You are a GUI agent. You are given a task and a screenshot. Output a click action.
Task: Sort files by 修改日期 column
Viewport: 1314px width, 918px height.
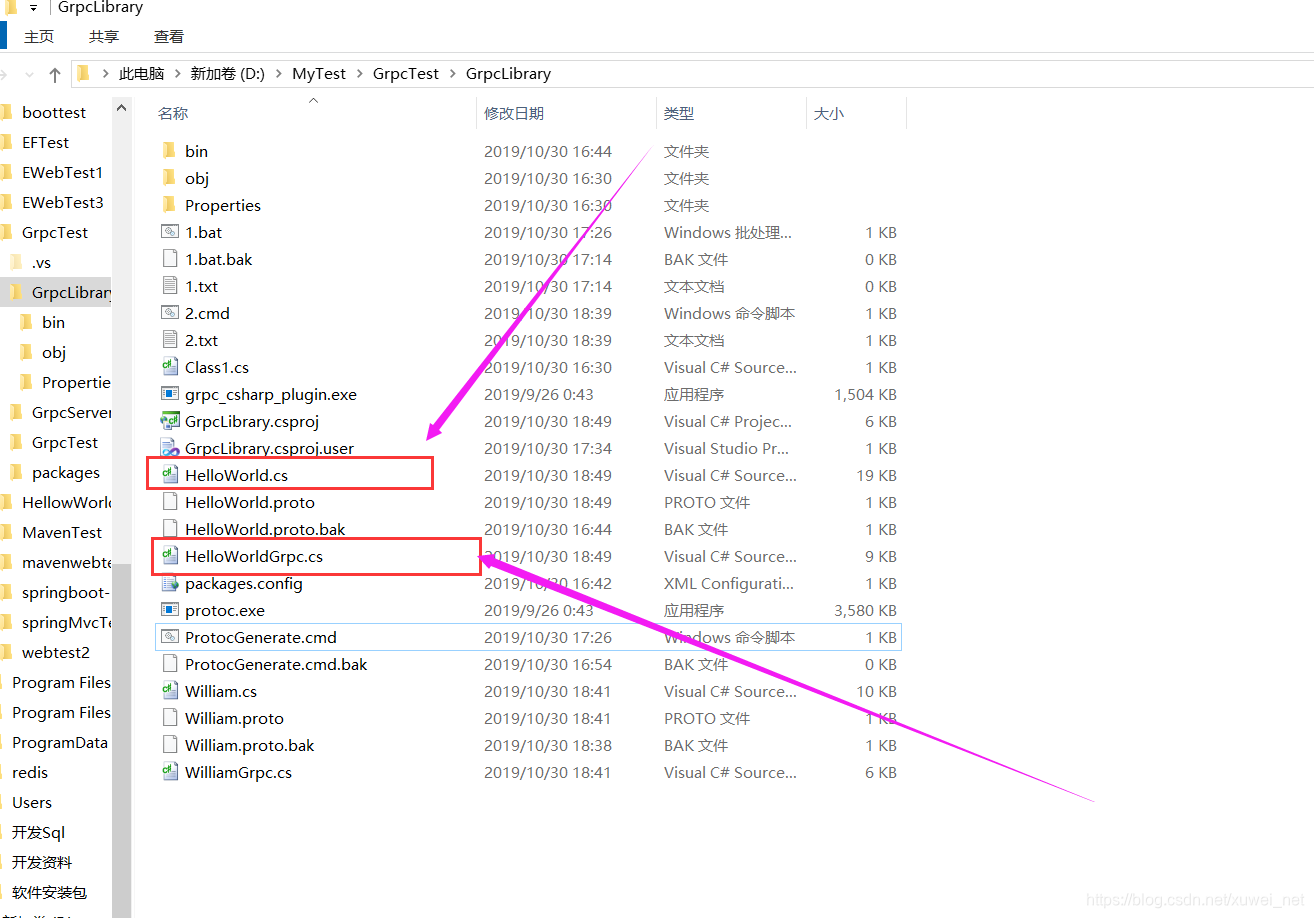coord(514,114)
